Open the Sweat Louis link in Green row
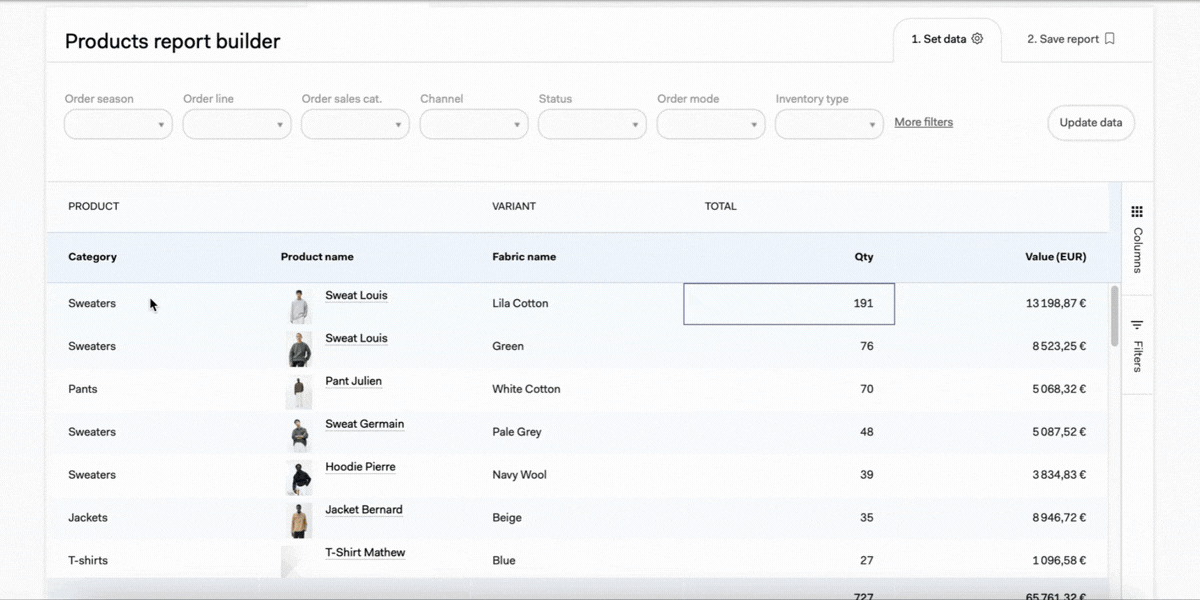 (356, 338)
